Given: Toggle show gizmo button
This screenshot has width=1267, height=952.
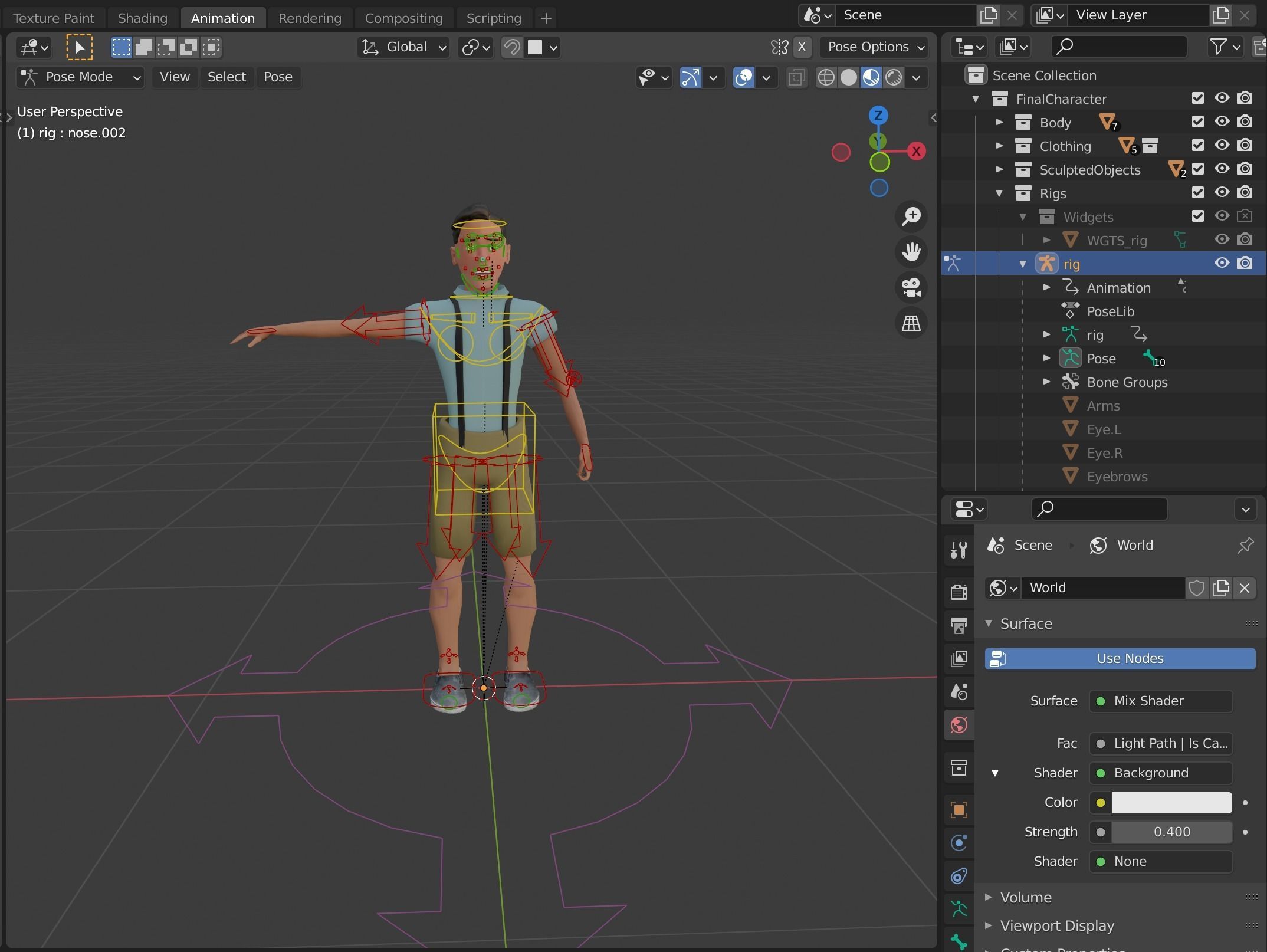Looking at the screenshot, I should (691, 77).
